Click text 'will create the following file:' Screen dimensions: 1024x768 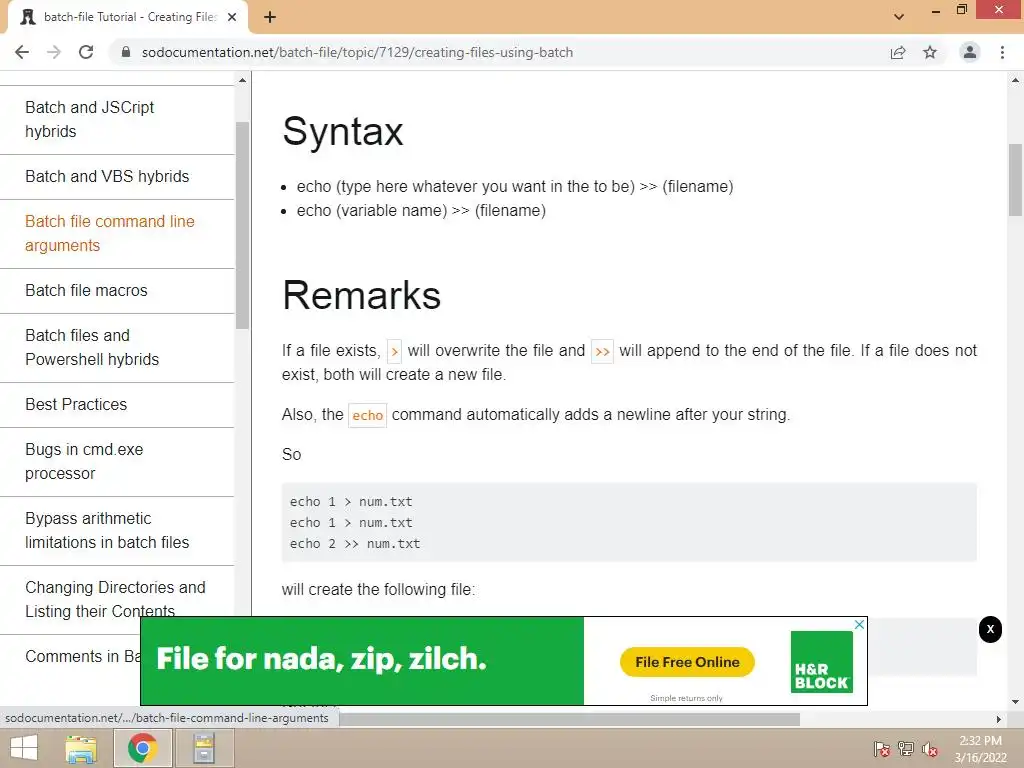click(x=379, y=590)
